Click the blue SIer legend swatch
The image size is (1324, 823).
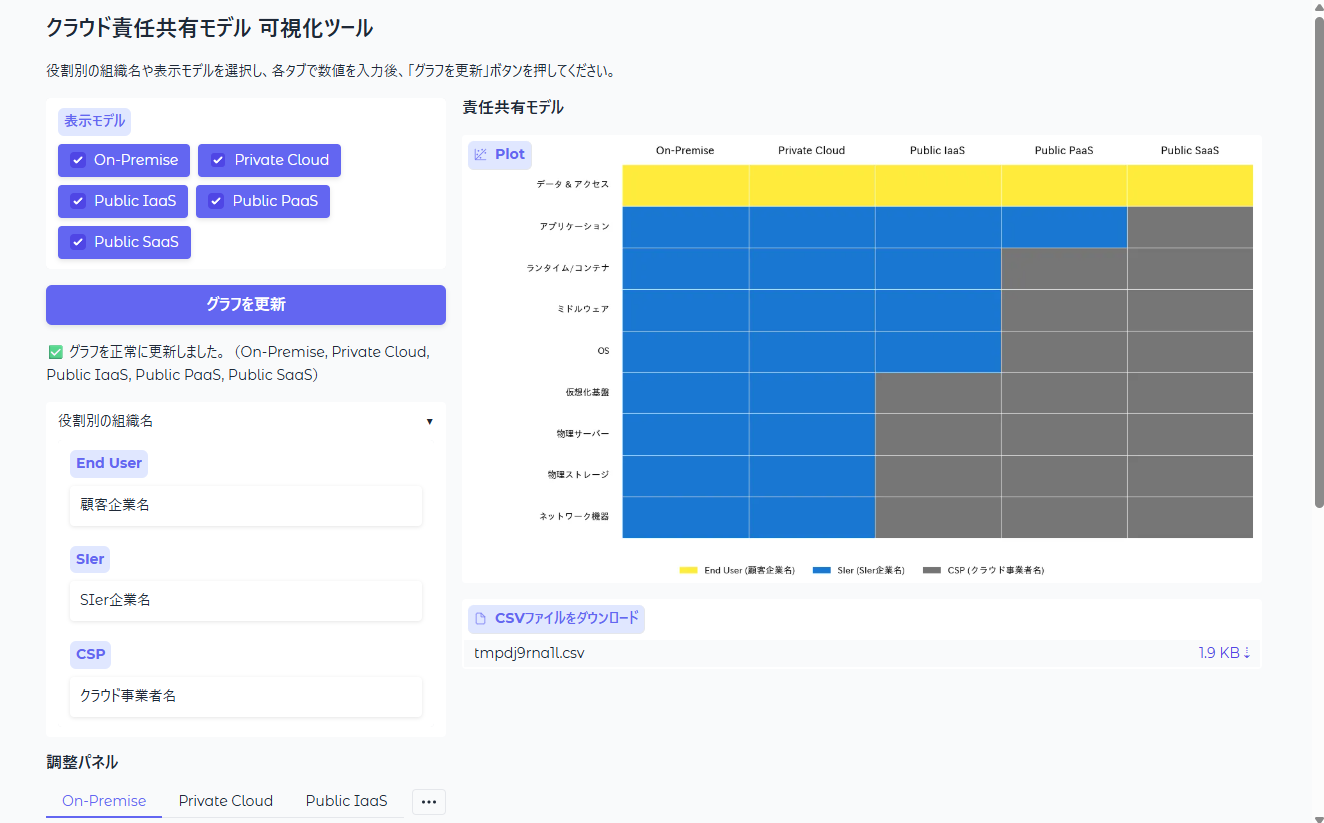[x=822, y=570]
